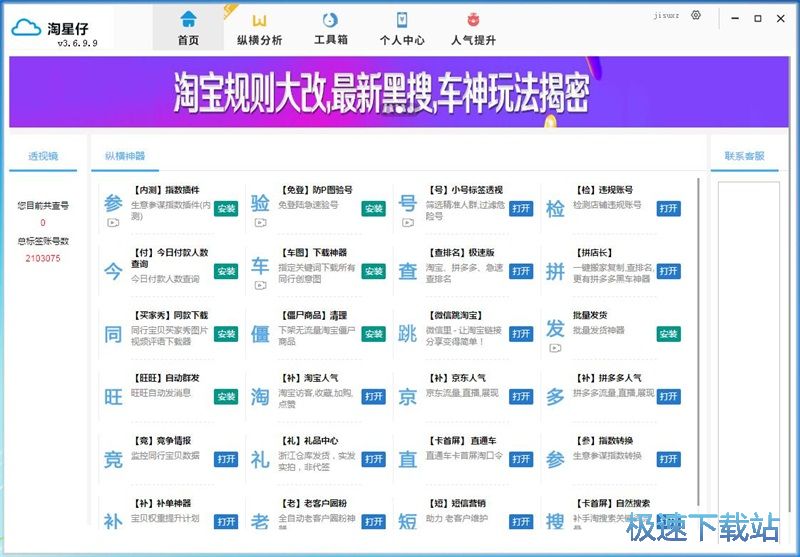Install the 【买家秀】同款下载 tool
Screen dimensions: 800x557
[x=226, y=334]
